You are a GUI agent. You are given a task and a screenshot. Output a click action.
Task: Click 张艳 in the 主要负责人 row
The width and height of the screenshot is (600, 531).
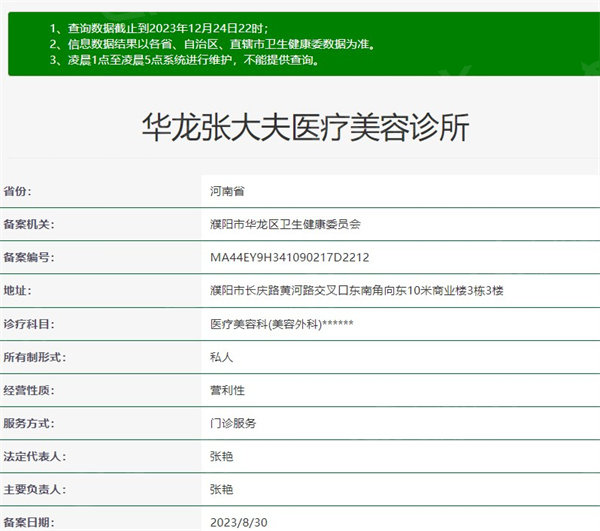click(x=221, y=489)
